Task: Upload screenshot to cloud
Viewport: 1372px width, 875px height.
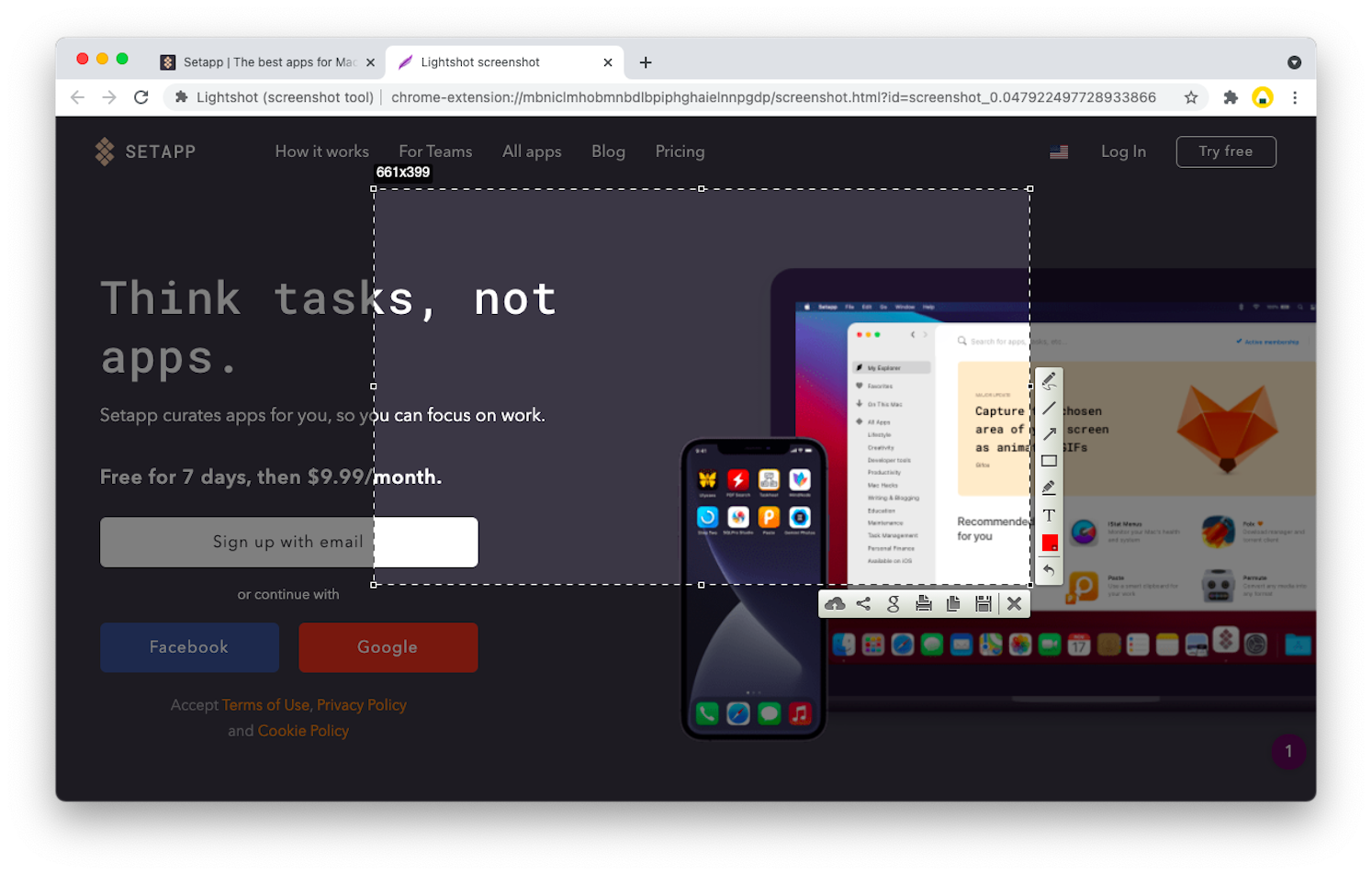Action: 835,603
